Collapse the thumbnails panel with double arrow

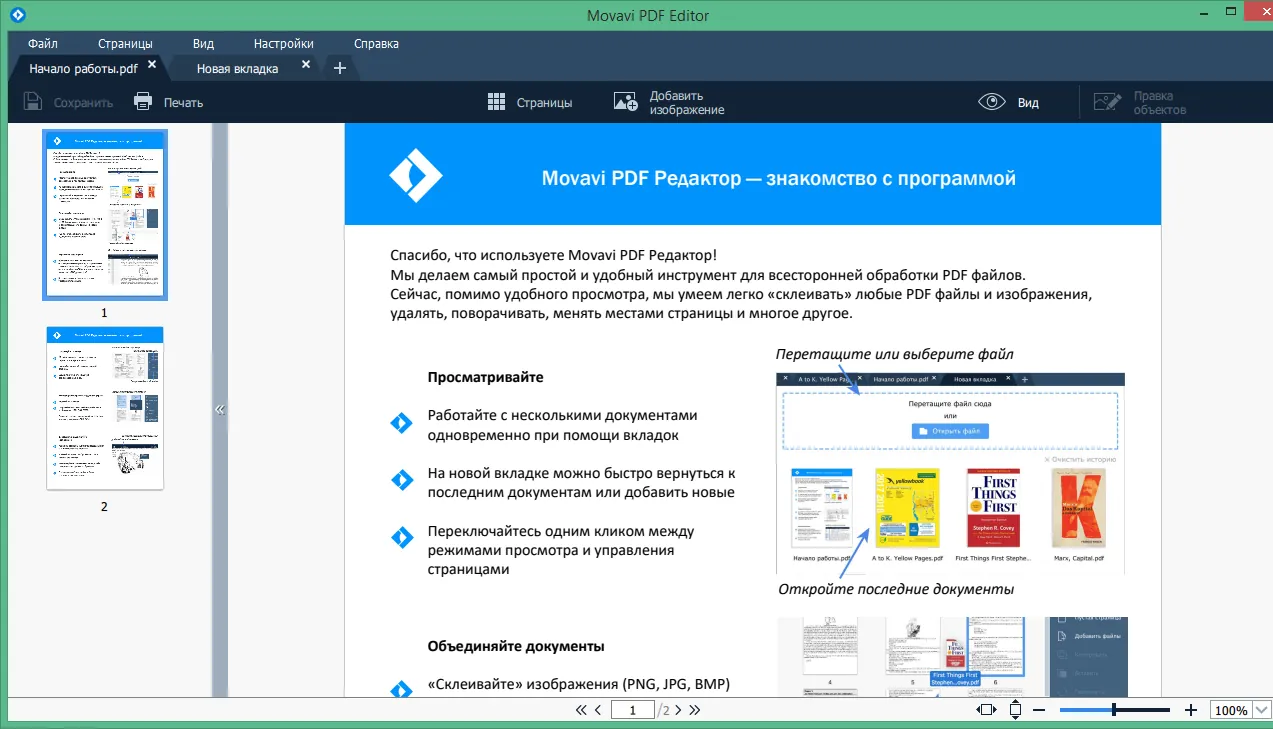220,409
